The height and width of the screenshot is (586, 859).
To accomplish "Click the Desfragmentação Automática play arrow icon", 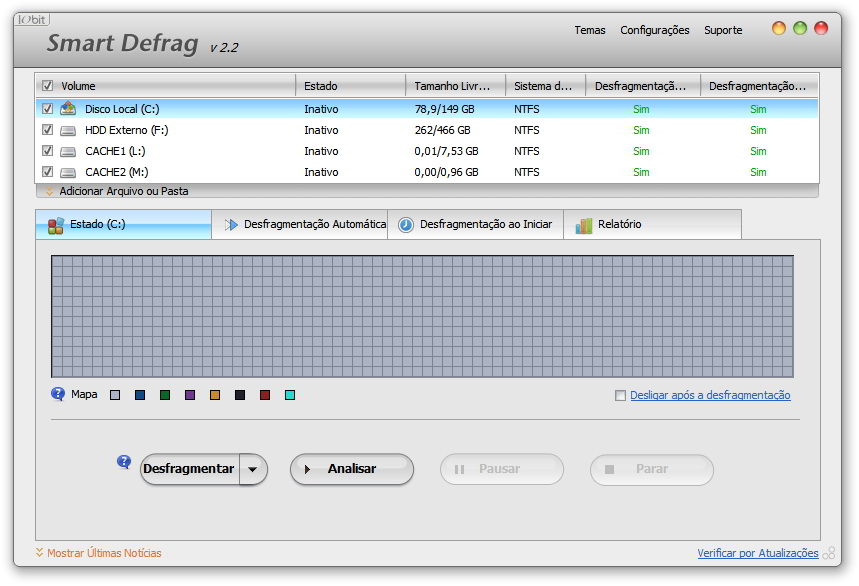I will pyautogui.click(x=231, y=225).
